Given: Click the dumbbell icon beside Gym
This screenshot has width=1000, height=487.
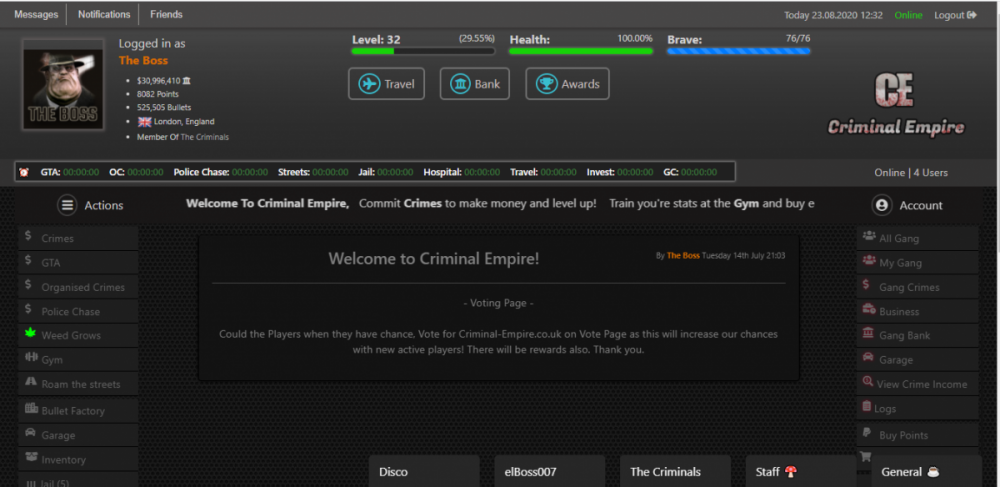Looking at the screenshot, I should (30, 360).
